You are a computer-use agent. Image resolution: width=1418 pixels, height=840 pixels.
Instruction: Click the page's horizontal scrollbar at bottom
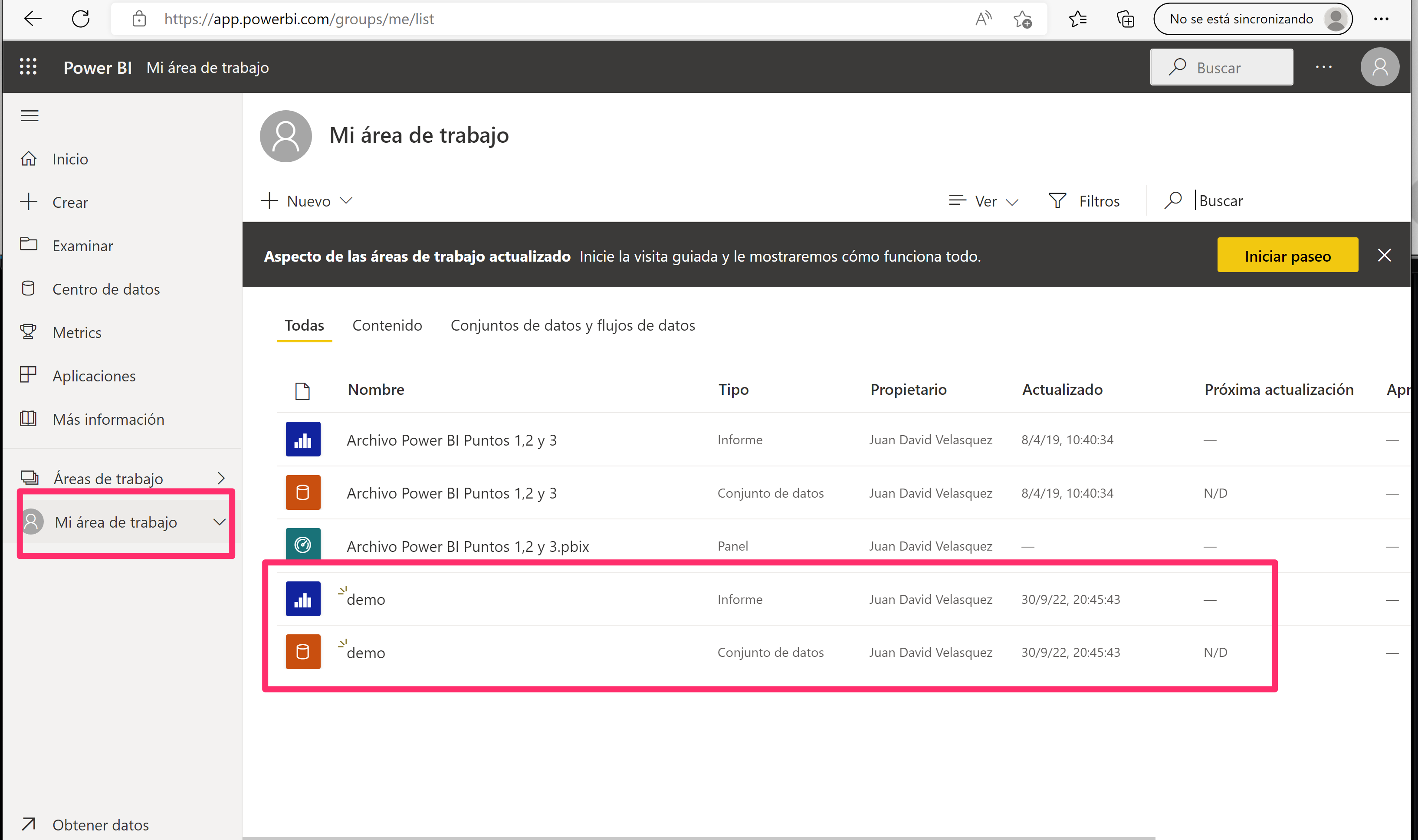point(699,838)
